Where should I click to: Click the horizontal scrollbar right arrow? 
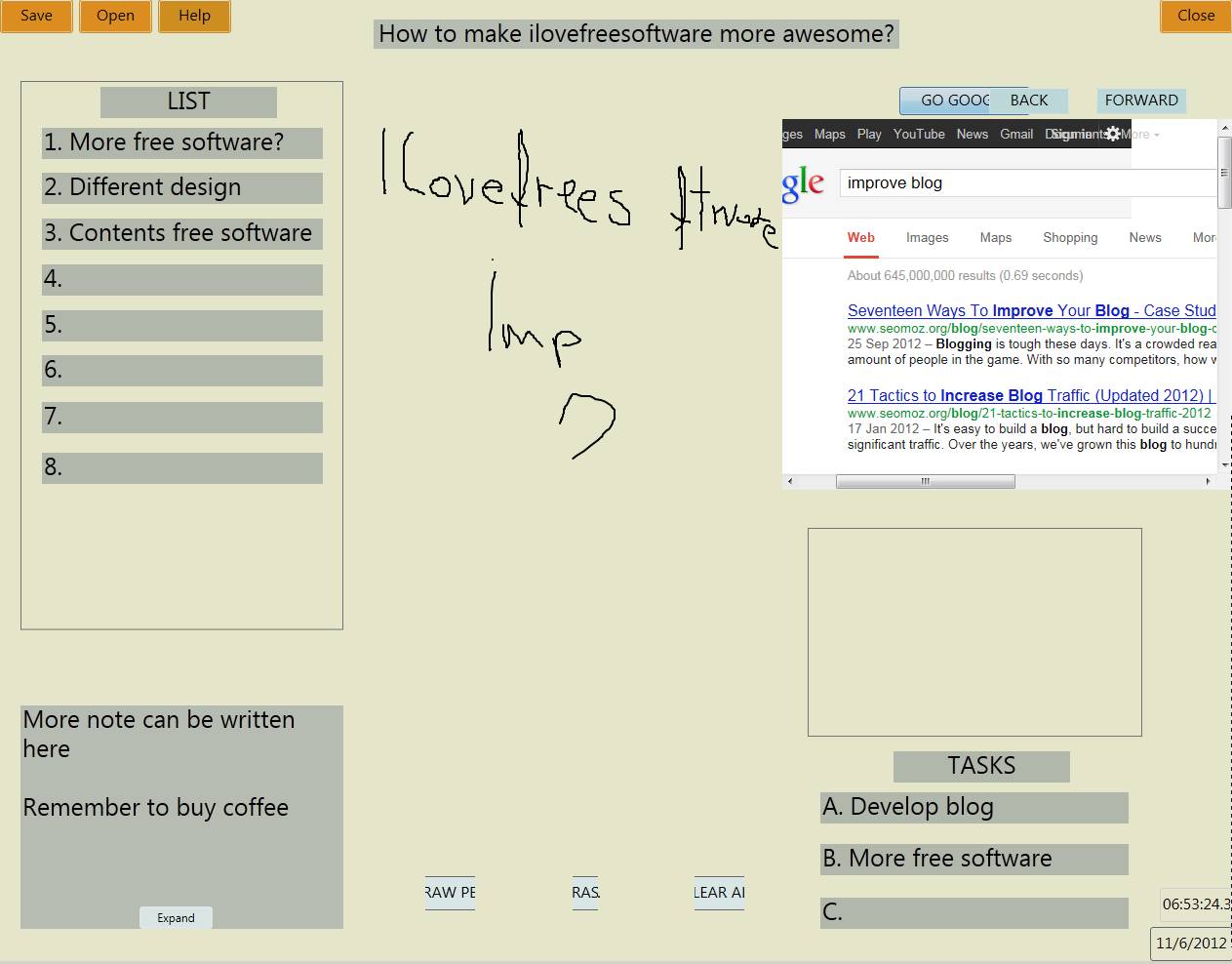pos(1208,481)
